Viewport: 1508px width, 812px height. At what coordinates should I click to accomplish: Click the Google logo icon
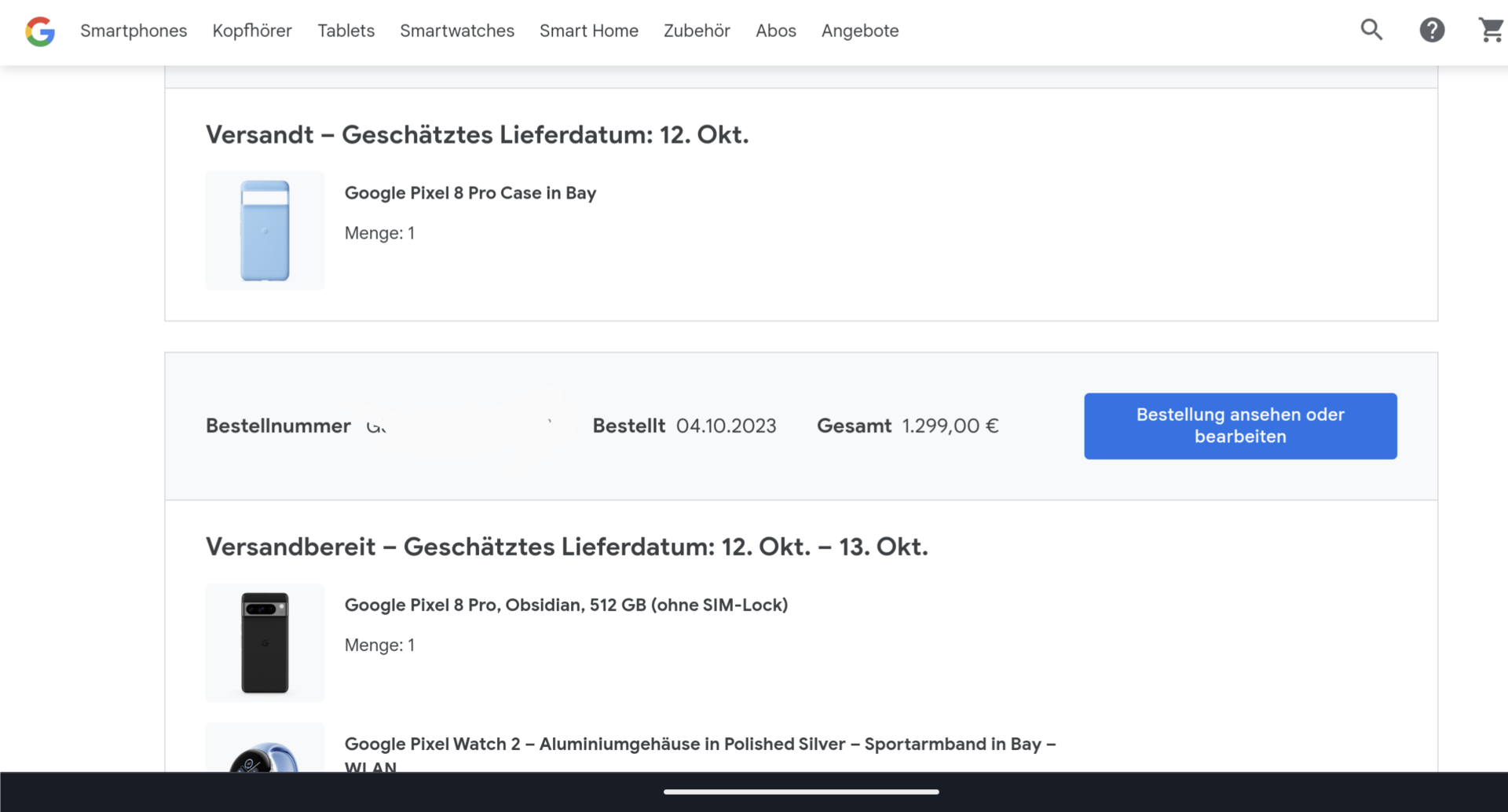click(40, 31)
